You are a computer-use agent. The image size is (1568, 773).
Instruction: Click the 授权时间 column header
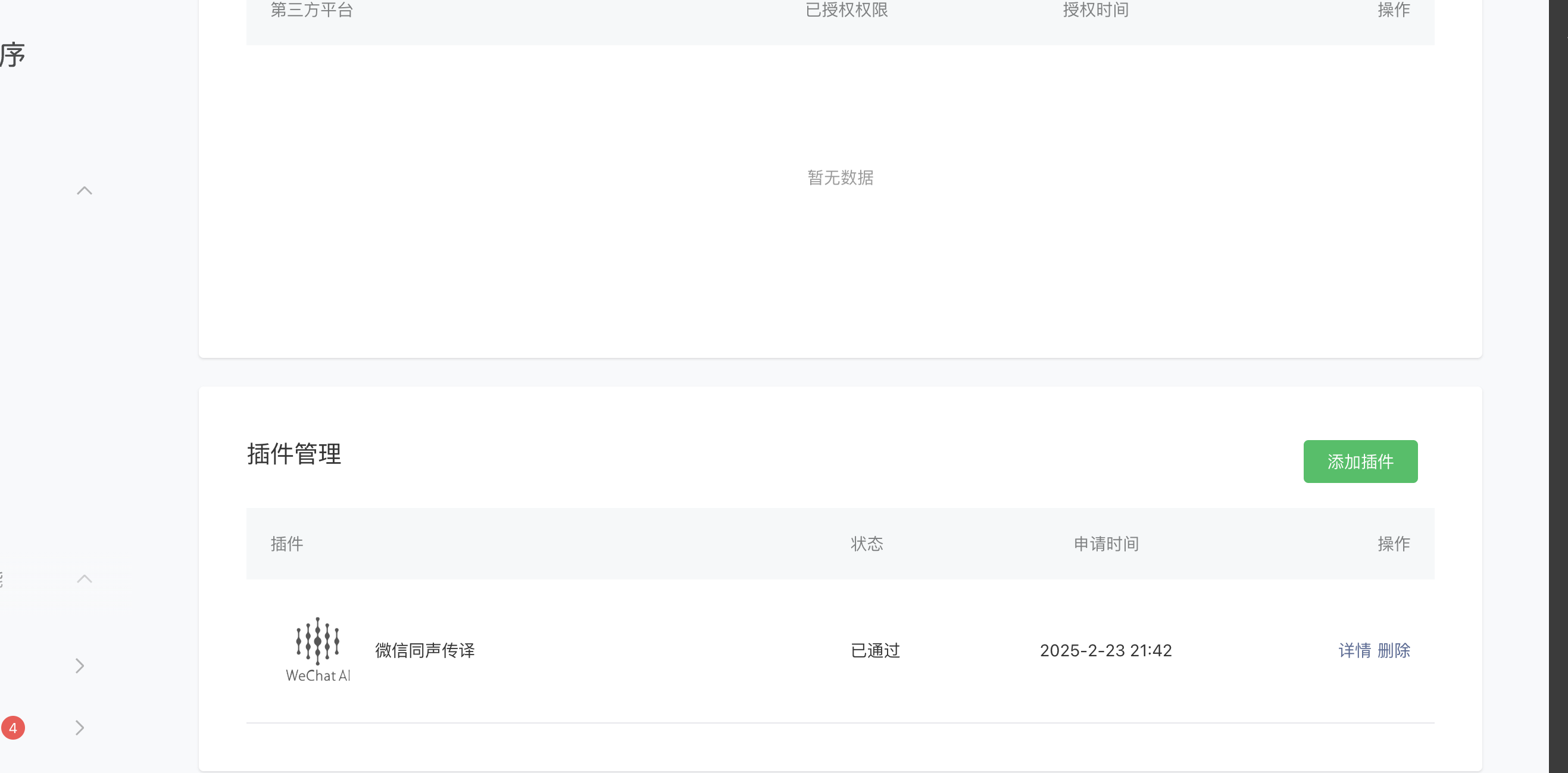coord(1095,10)
